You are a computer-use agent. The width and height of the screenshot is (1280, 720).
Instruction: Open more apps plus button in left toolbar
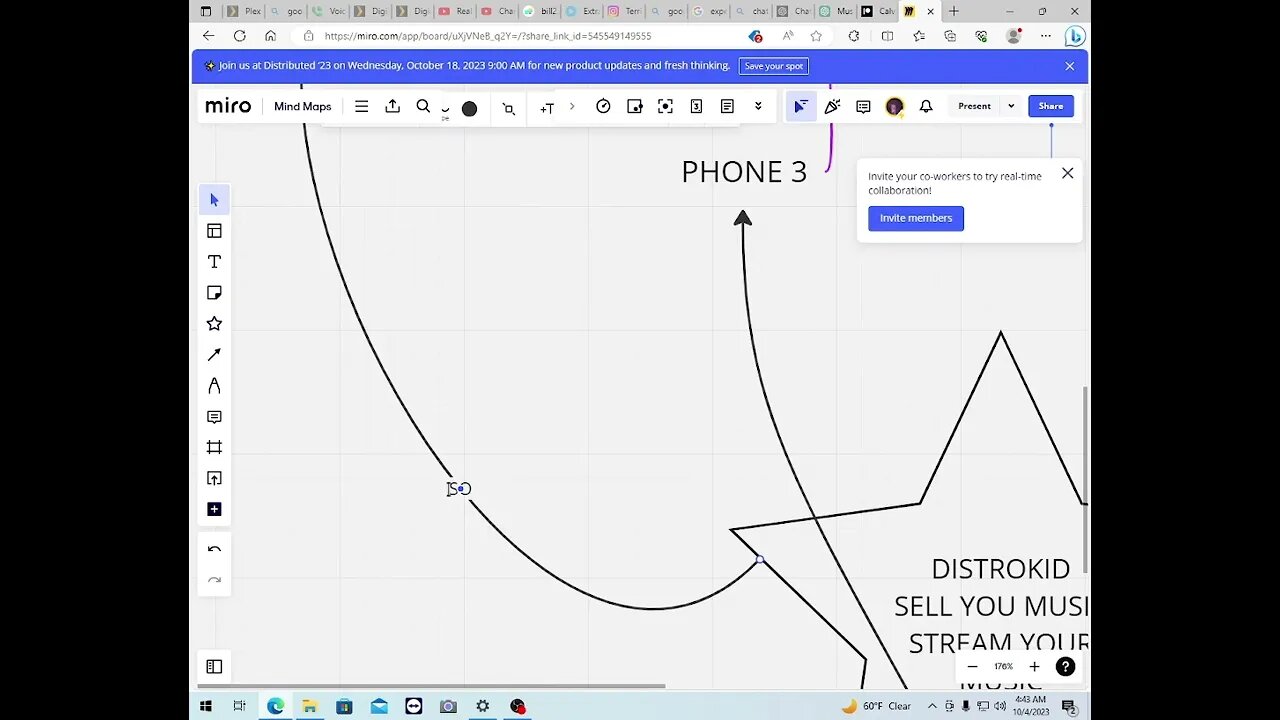pos(214,509)
